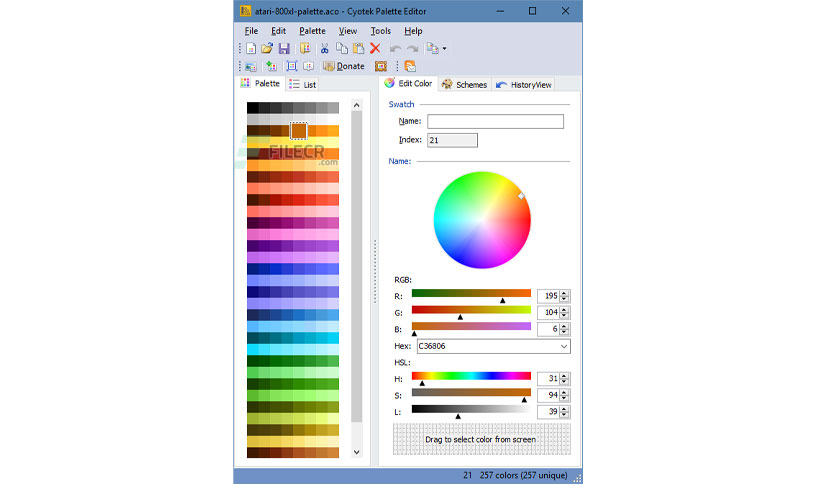Image resolution: width=836 pixels, height=484 pixels.
Task: Open a palette file with folder icon
Action: 267,49
